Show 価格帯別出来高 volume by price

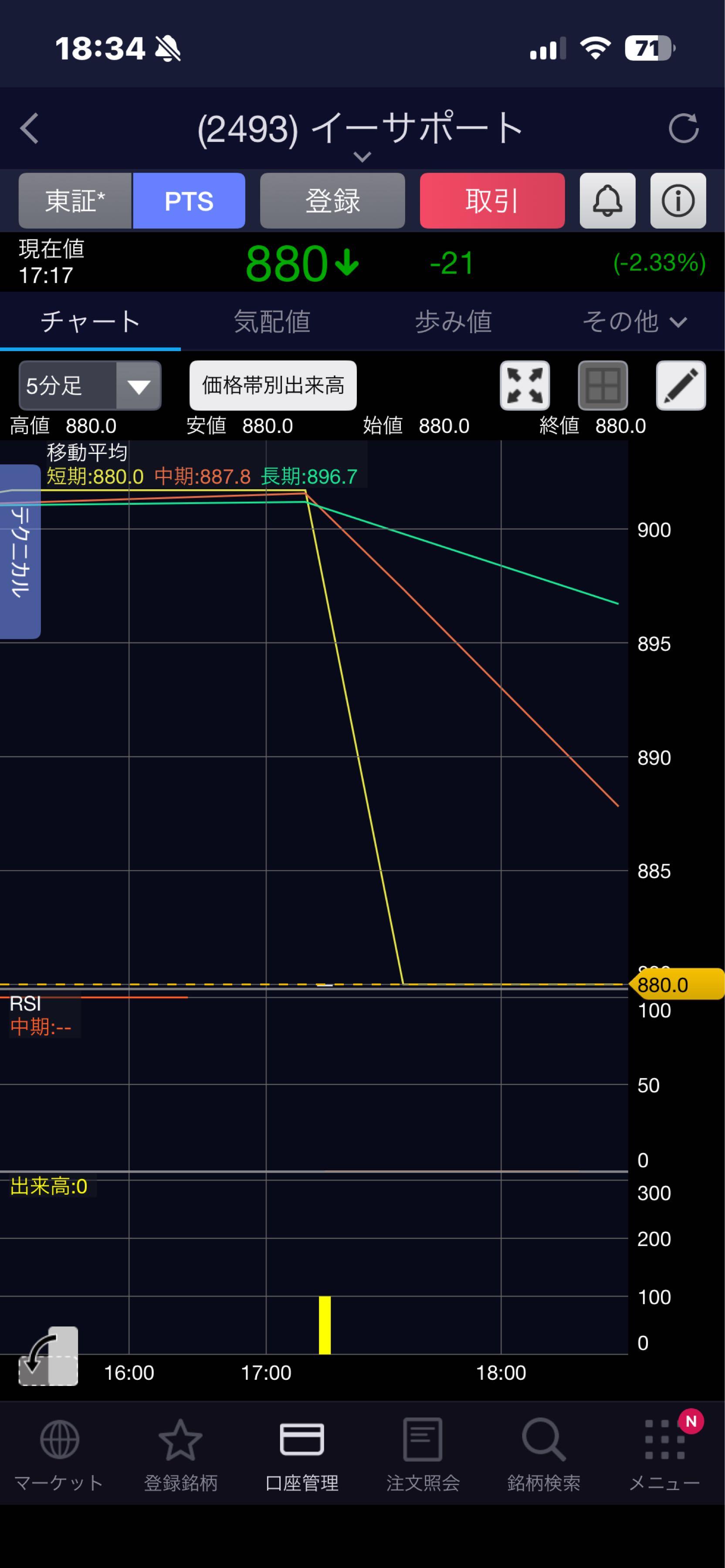[273, 385]
